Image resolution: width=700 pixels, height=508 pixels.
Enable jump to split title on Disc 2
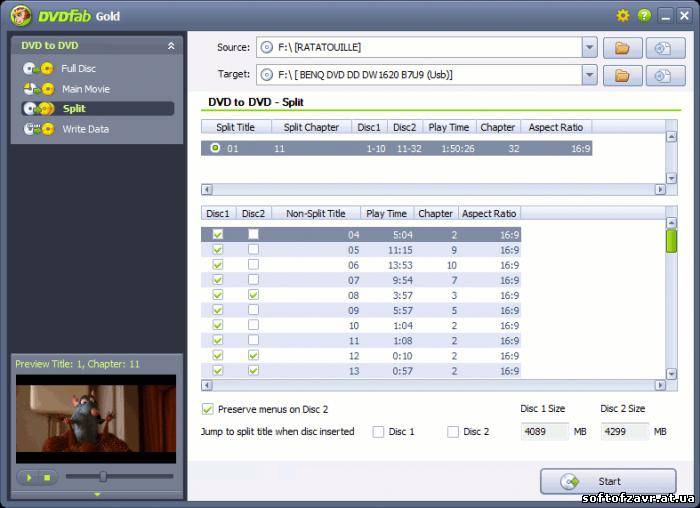pos(453,432)
